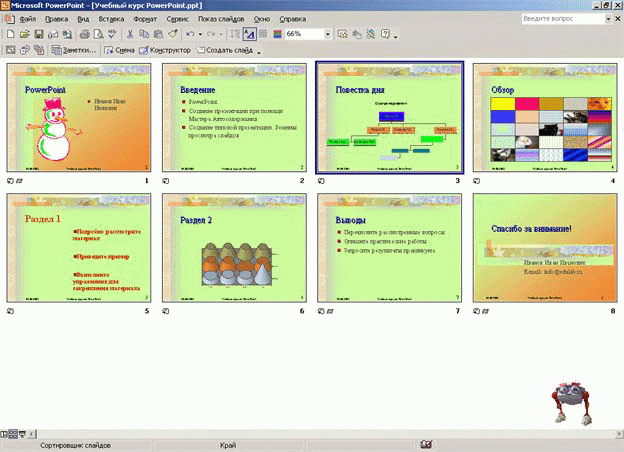Open the Справка menu
The image size is (624, 452).
tap(292, 19)
